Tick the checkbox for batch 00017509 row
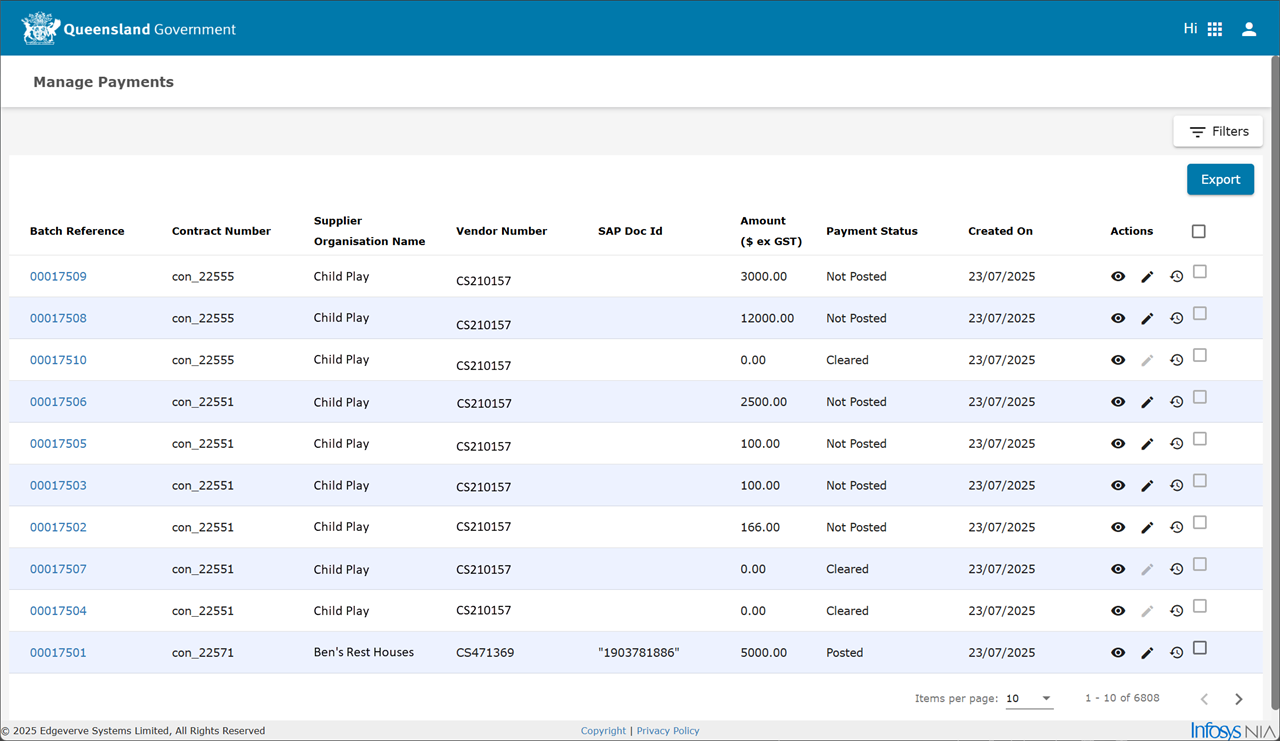The height and width of the screenshot is (741, 1280). coord(1200,272)
